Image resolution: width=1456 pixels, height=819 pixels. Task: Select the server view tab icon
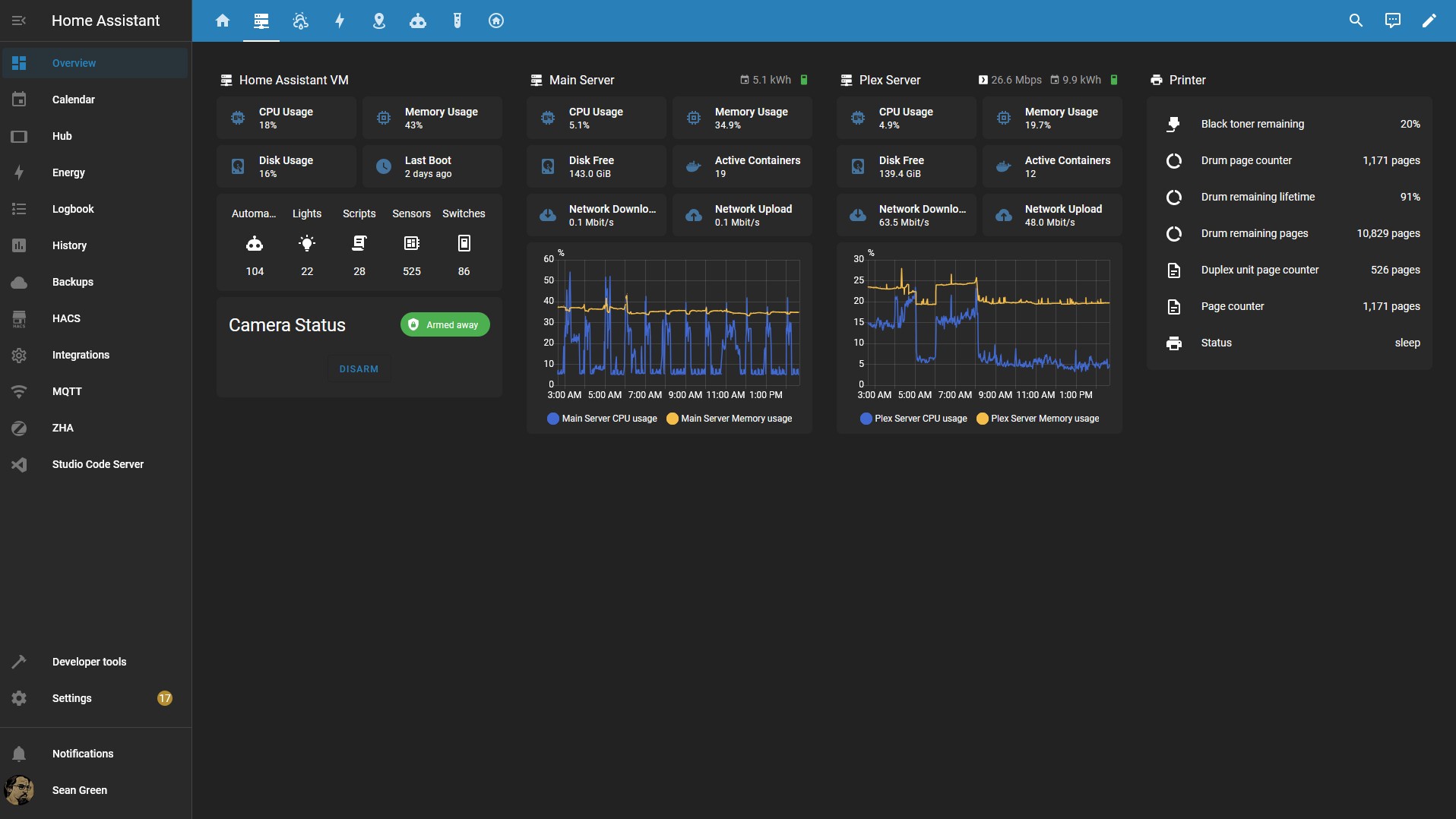pos(261,21)
